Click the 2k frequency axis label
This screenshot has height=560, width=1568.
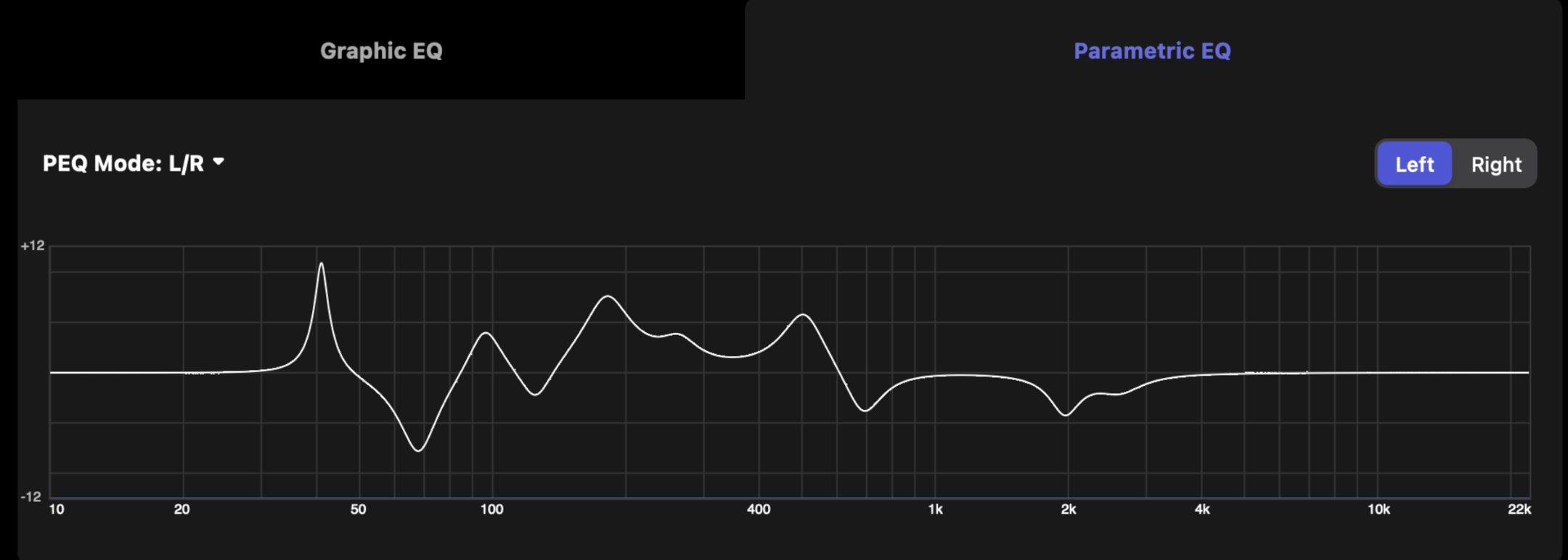[1069, 509]
